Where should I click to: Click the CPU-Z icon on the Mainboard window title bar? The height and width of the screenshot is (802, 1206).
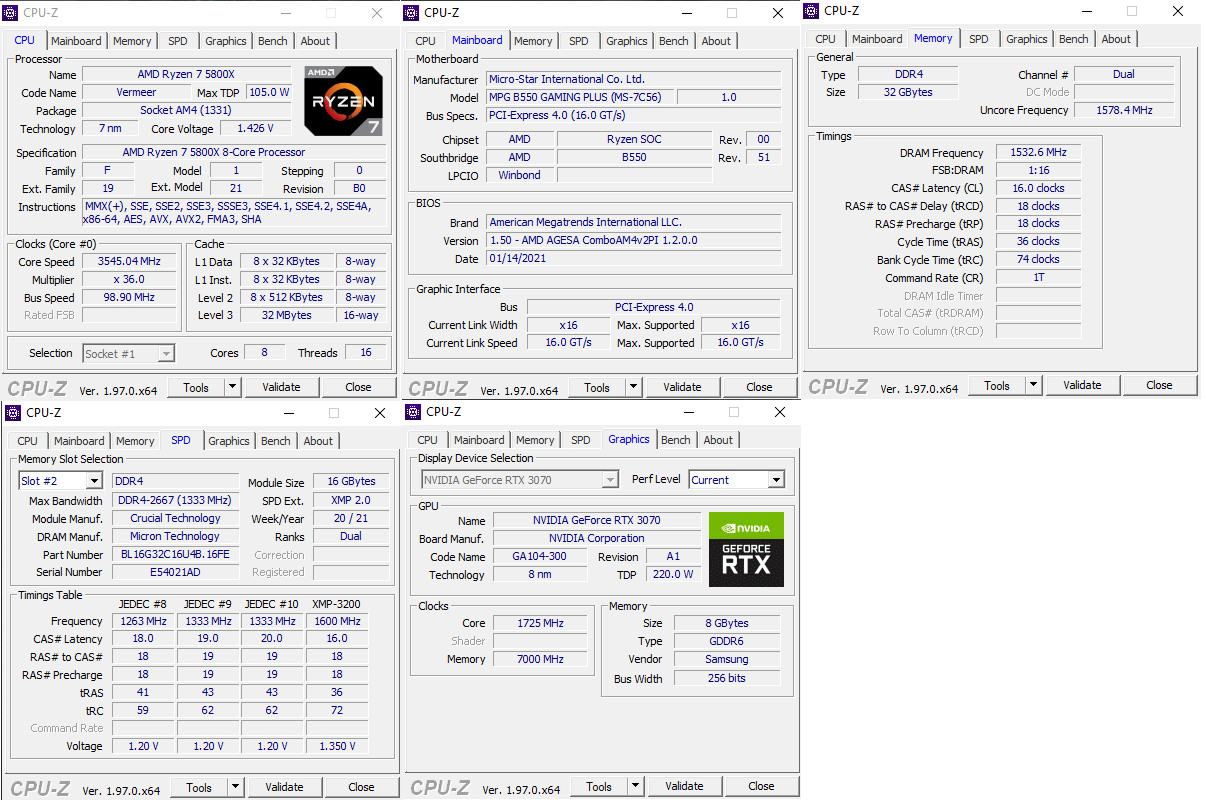tap(412, 13)
